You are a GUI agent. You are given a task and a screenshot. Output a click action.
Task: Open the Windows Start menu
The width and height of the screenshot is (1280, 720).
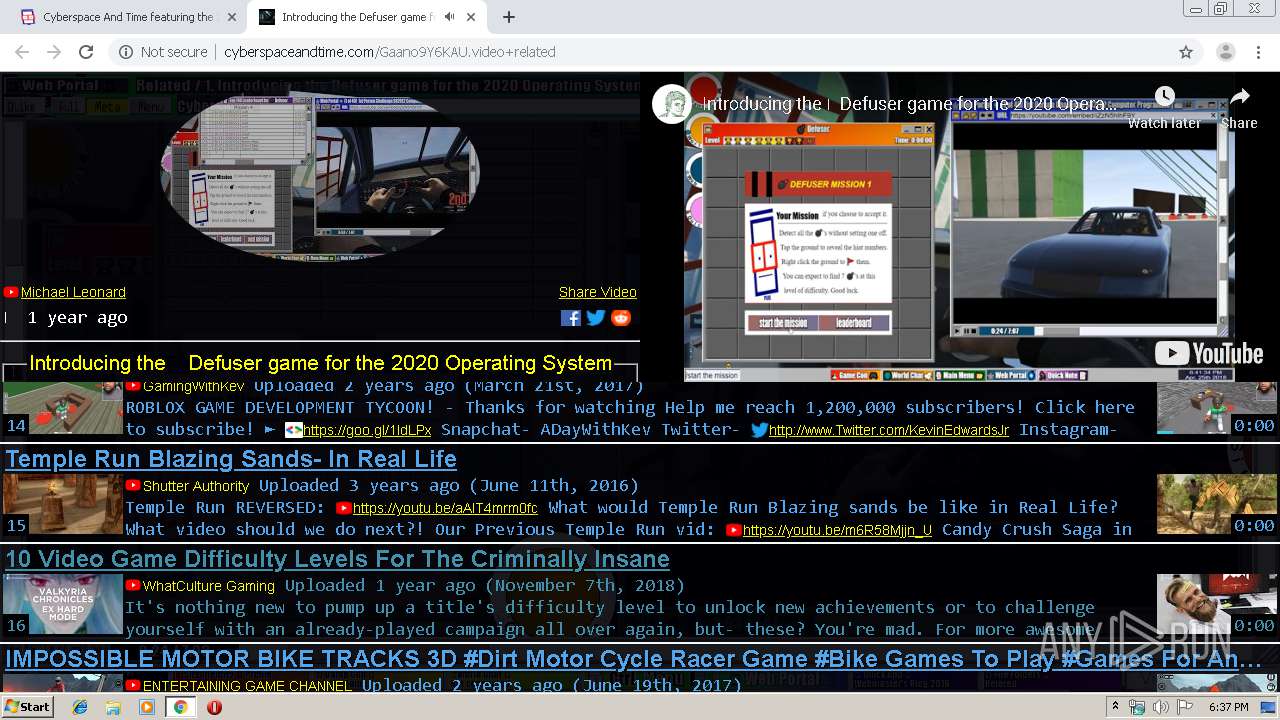27,706
